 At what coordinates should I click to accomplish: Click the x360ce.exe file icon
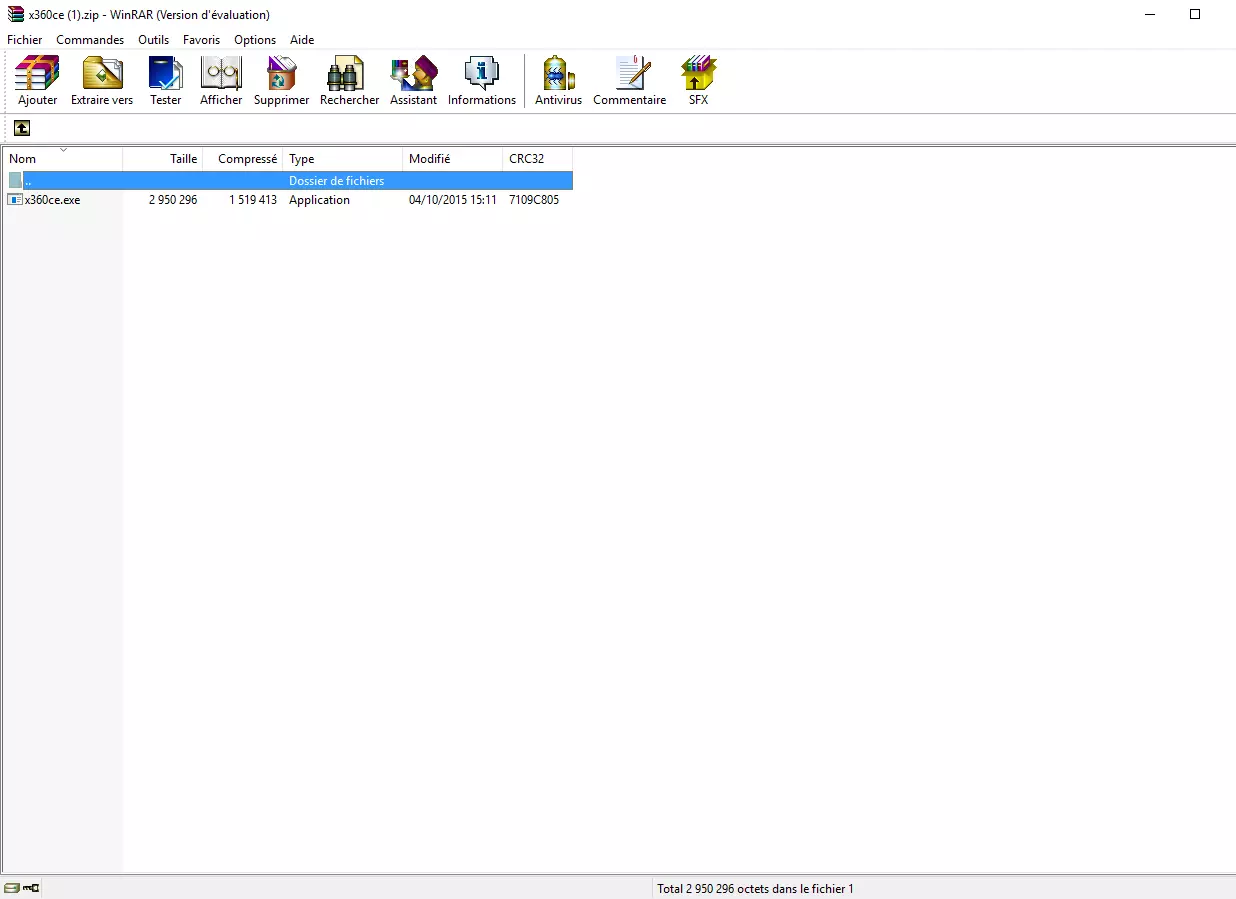pyautogui.click(x=15, y=200)
